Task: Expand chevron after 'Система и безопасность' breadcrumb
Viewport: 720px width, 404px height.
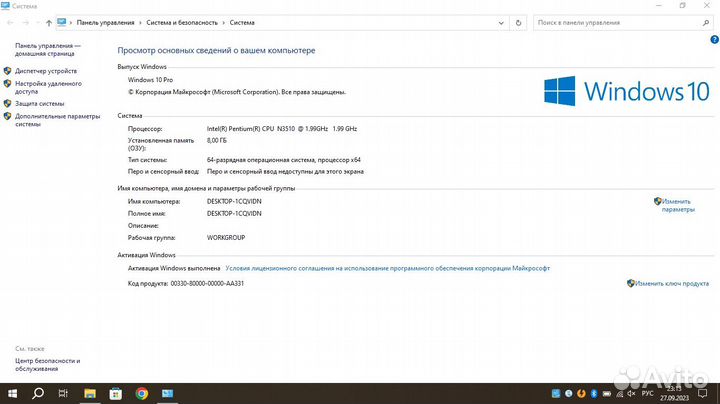Action: pyautogui.click(x=224, y=22)
